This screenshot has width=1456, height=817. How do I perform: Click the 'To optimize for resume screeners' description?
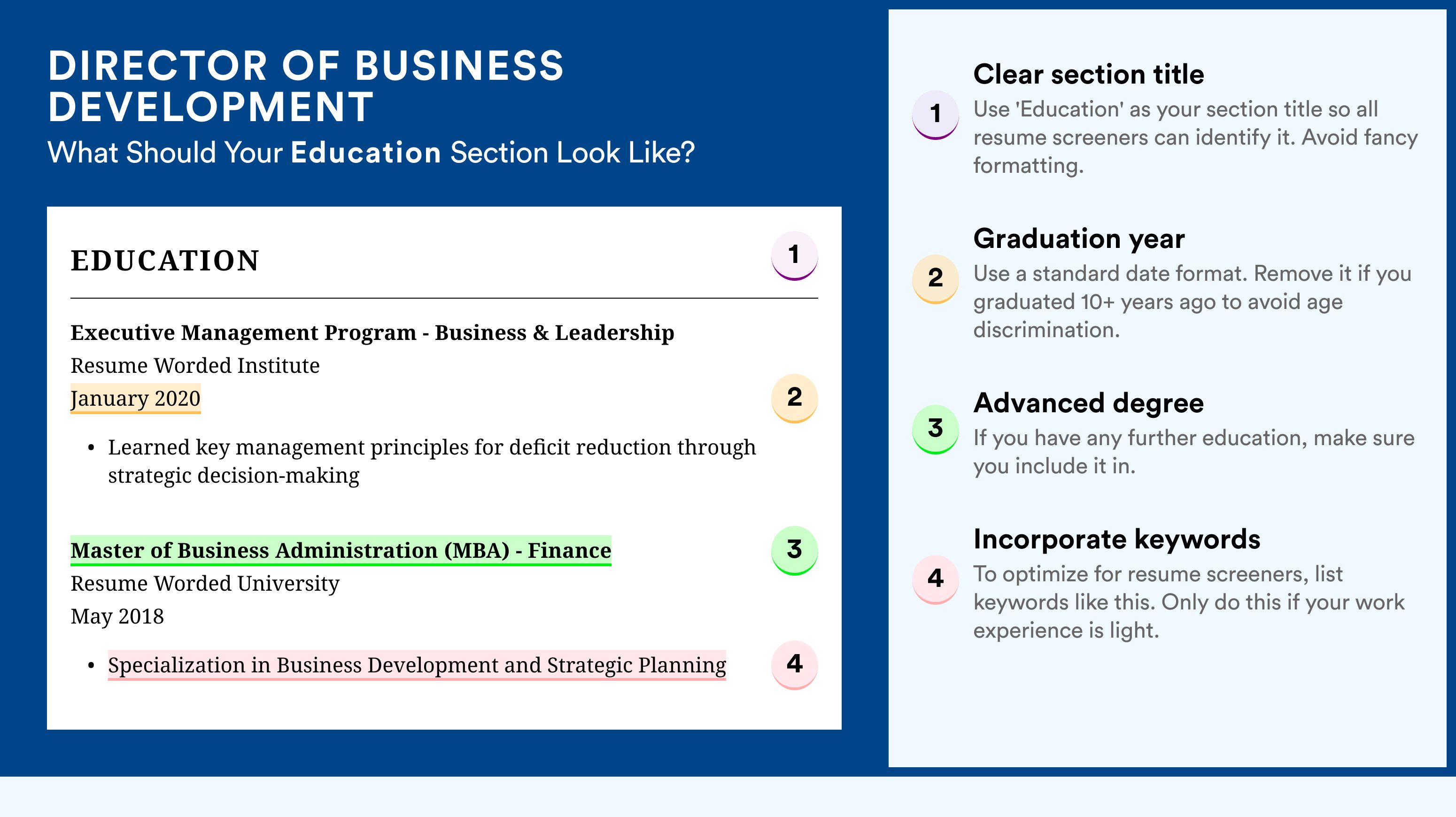pyautogui.click(x=1189, y=602)
